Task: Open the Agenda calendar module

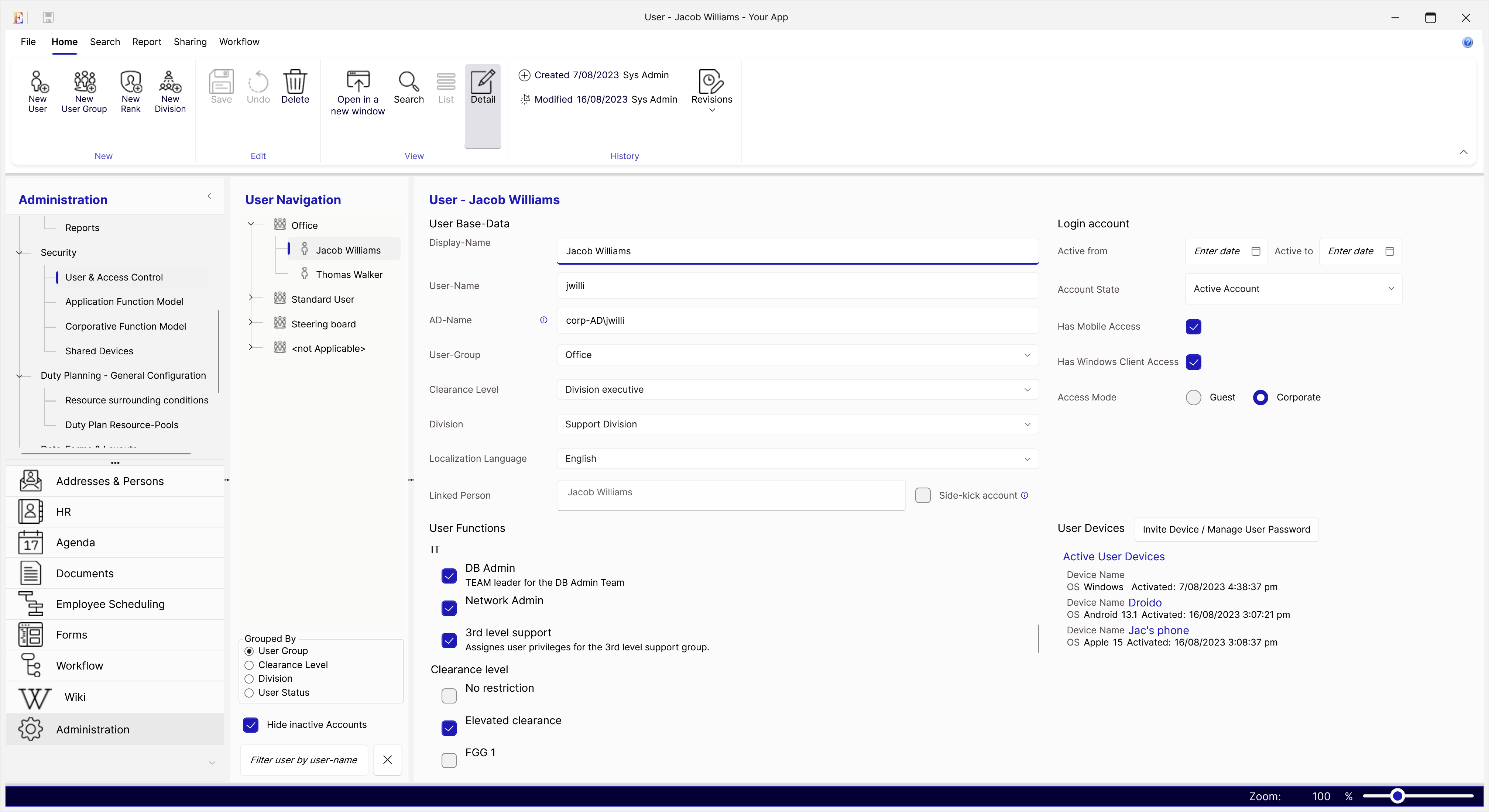Action: (115, 542)
